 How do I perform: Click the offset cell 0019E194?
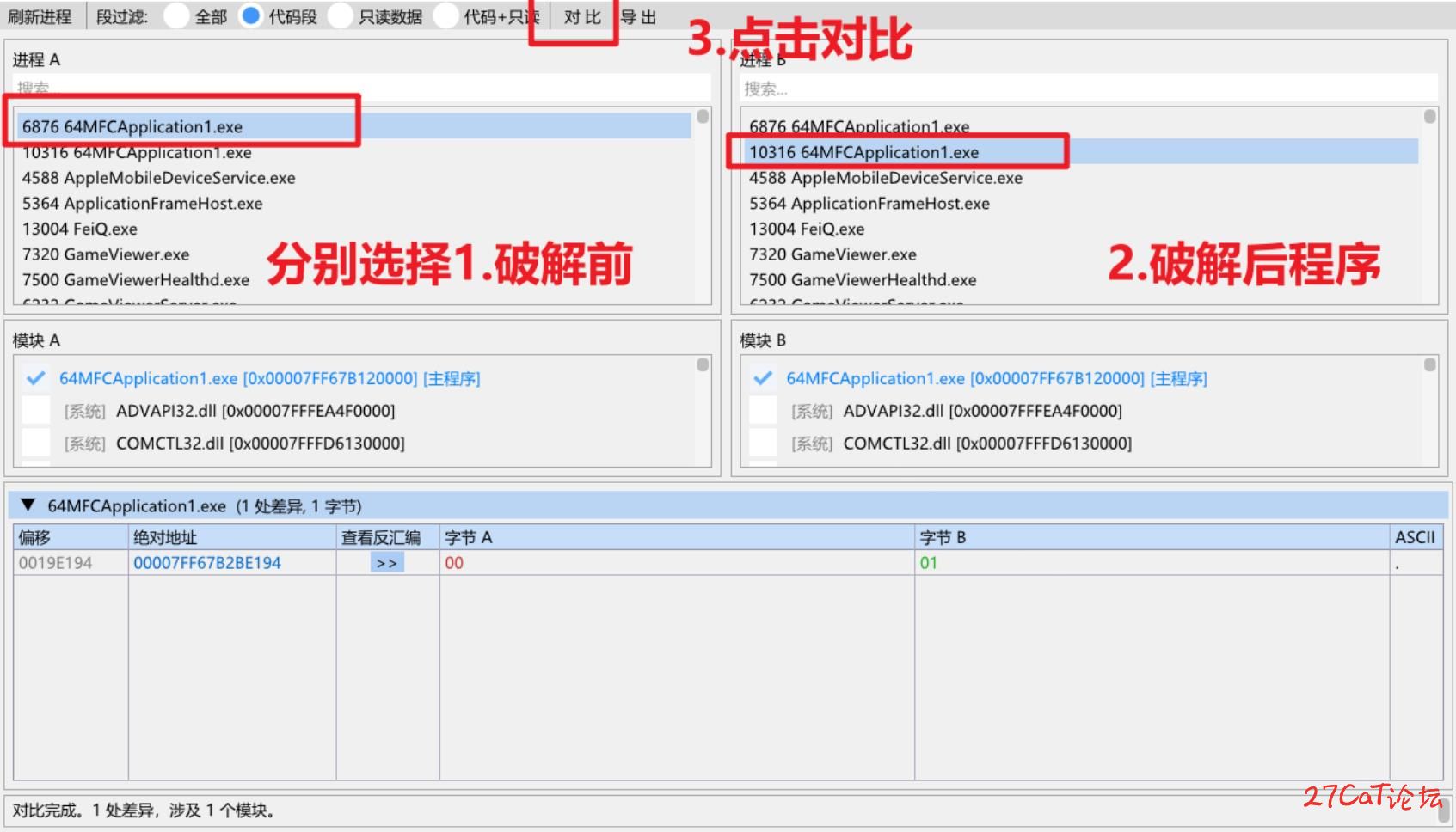click(55, 563)
